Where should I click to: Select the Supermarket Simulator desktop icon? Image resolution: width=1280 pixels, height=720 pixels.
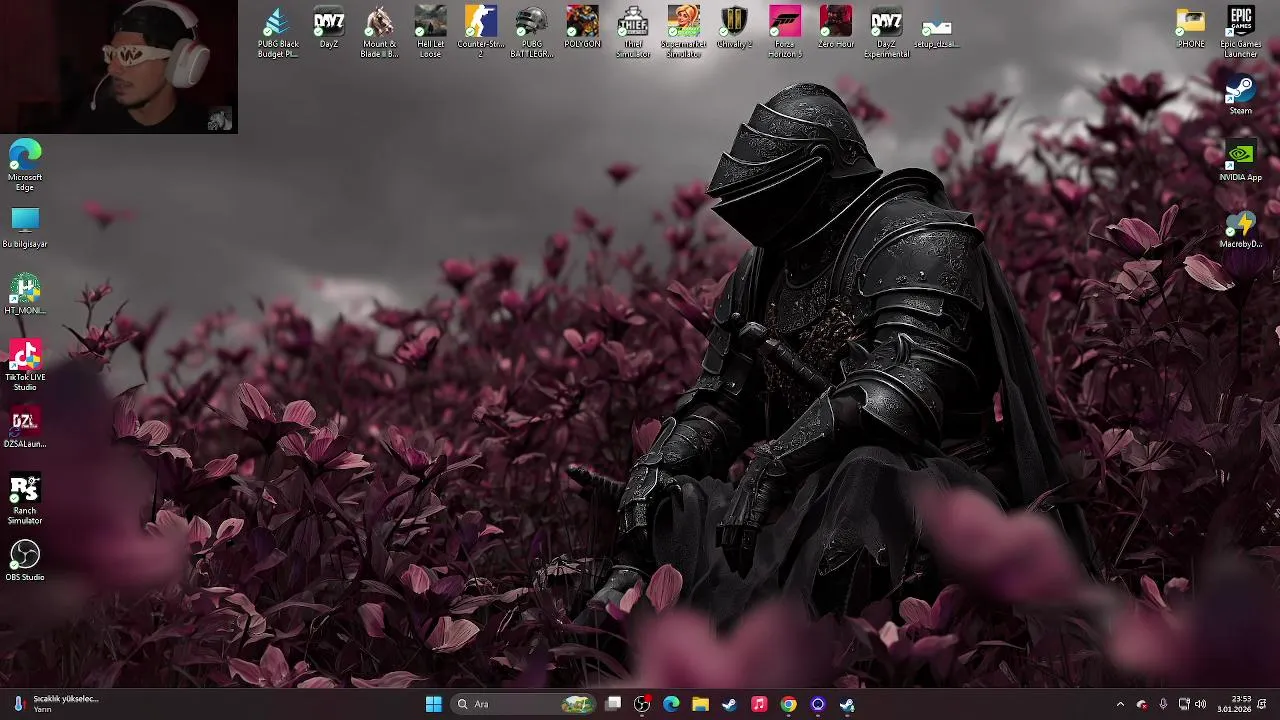[684, 32]
